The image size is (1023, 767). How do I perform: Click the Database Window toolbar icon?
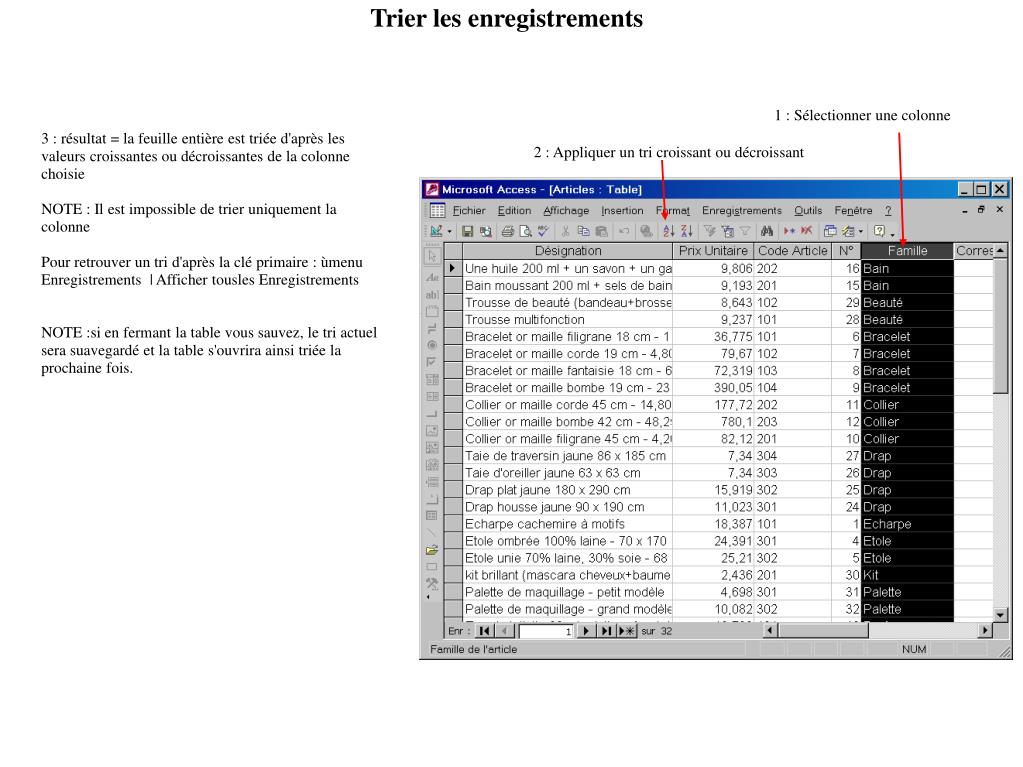tap(830, 231)
